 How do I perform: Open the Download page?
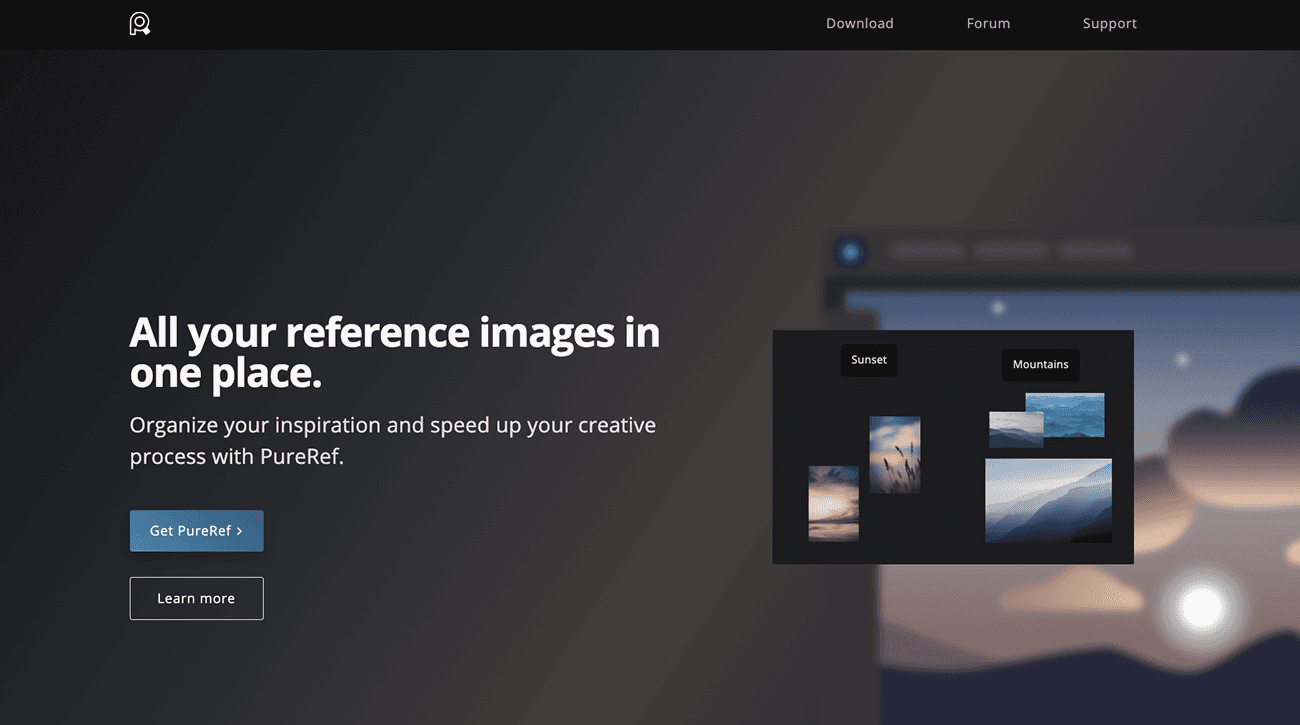click(859, 23)
